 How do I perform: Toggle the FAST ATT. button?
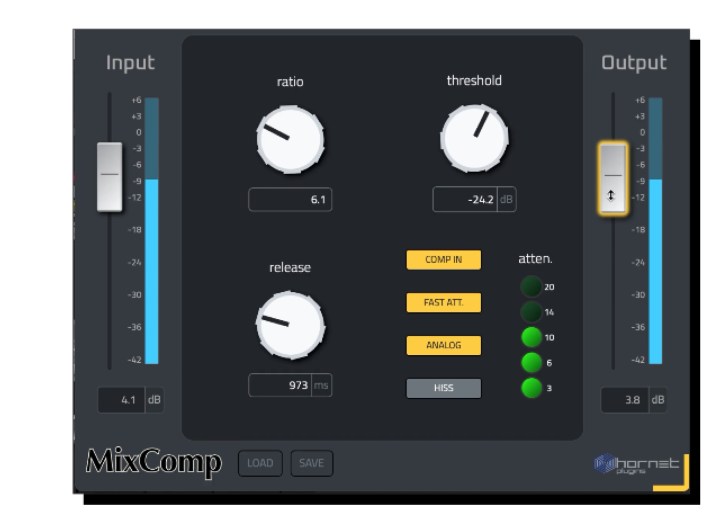coord(444,302)
